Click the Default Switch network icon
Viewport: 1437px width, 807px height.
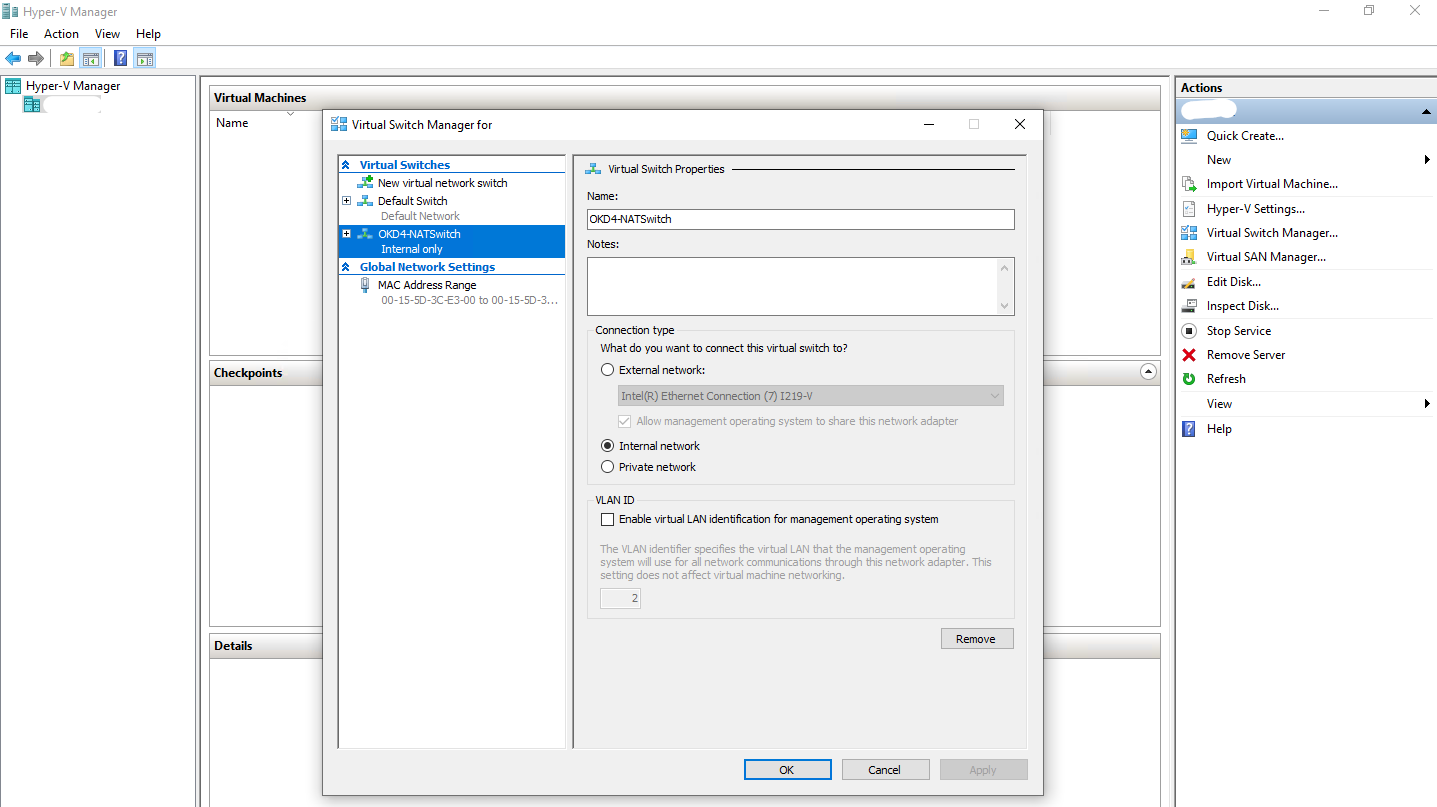pos(365,201)
